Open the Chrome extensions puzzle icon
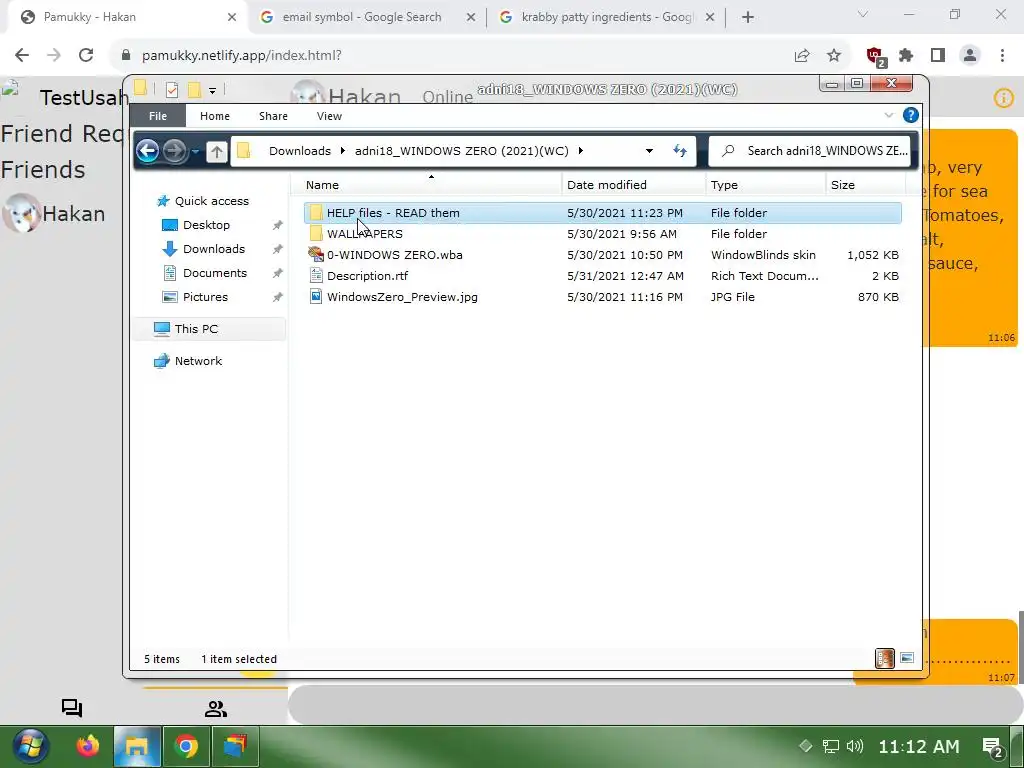1024x768 pixels. 906,56
